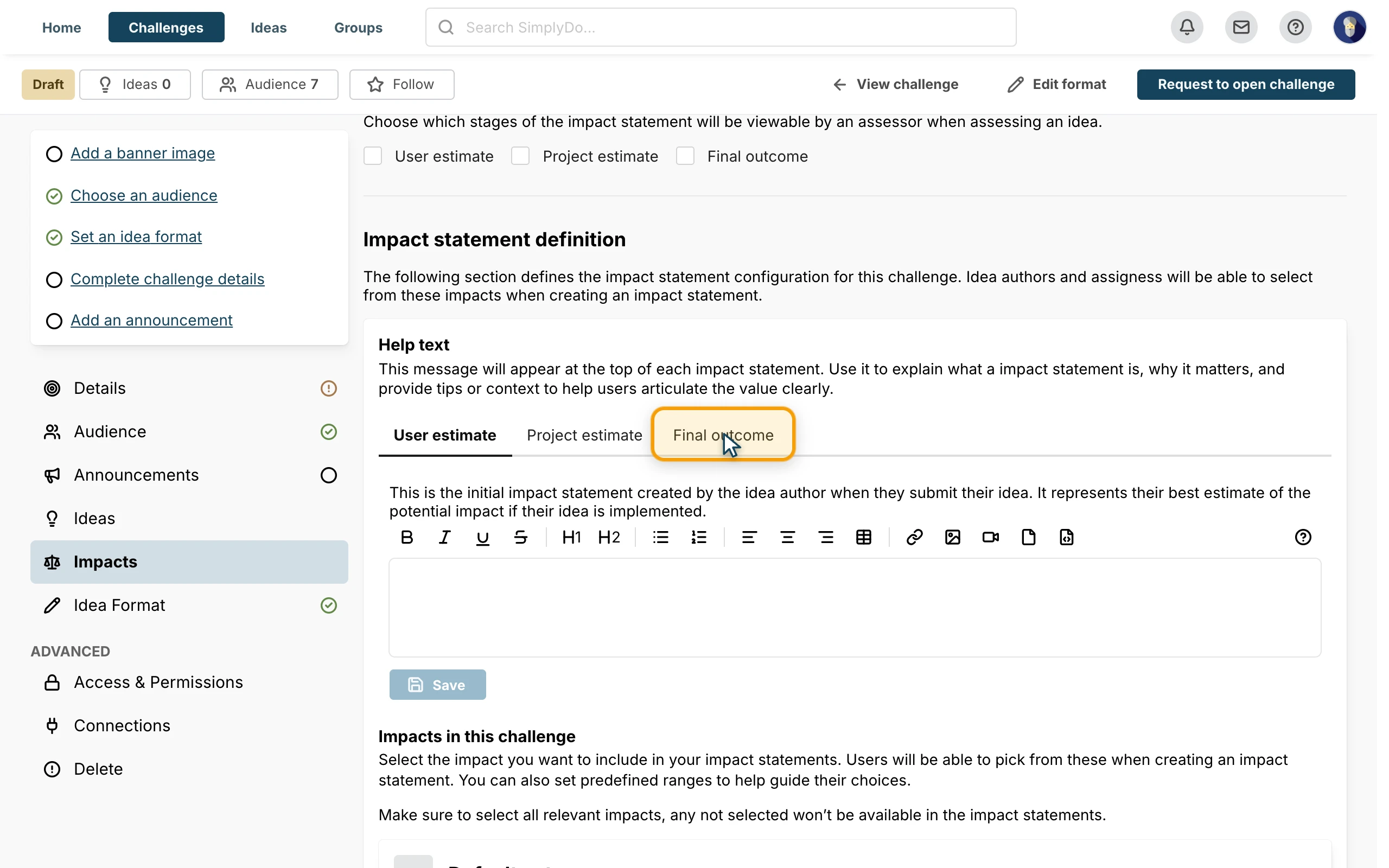This screenshot has width=1389, height=868.
Task: Check the Final outcome checkbox
Action: coord(685,156)
